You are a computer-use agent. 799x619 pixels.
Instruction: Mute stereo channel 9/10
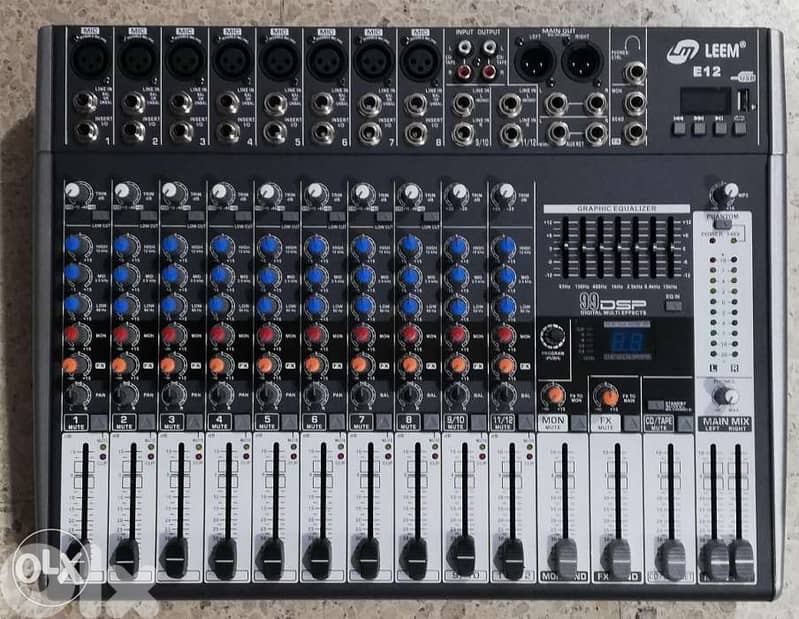(478, 422)
